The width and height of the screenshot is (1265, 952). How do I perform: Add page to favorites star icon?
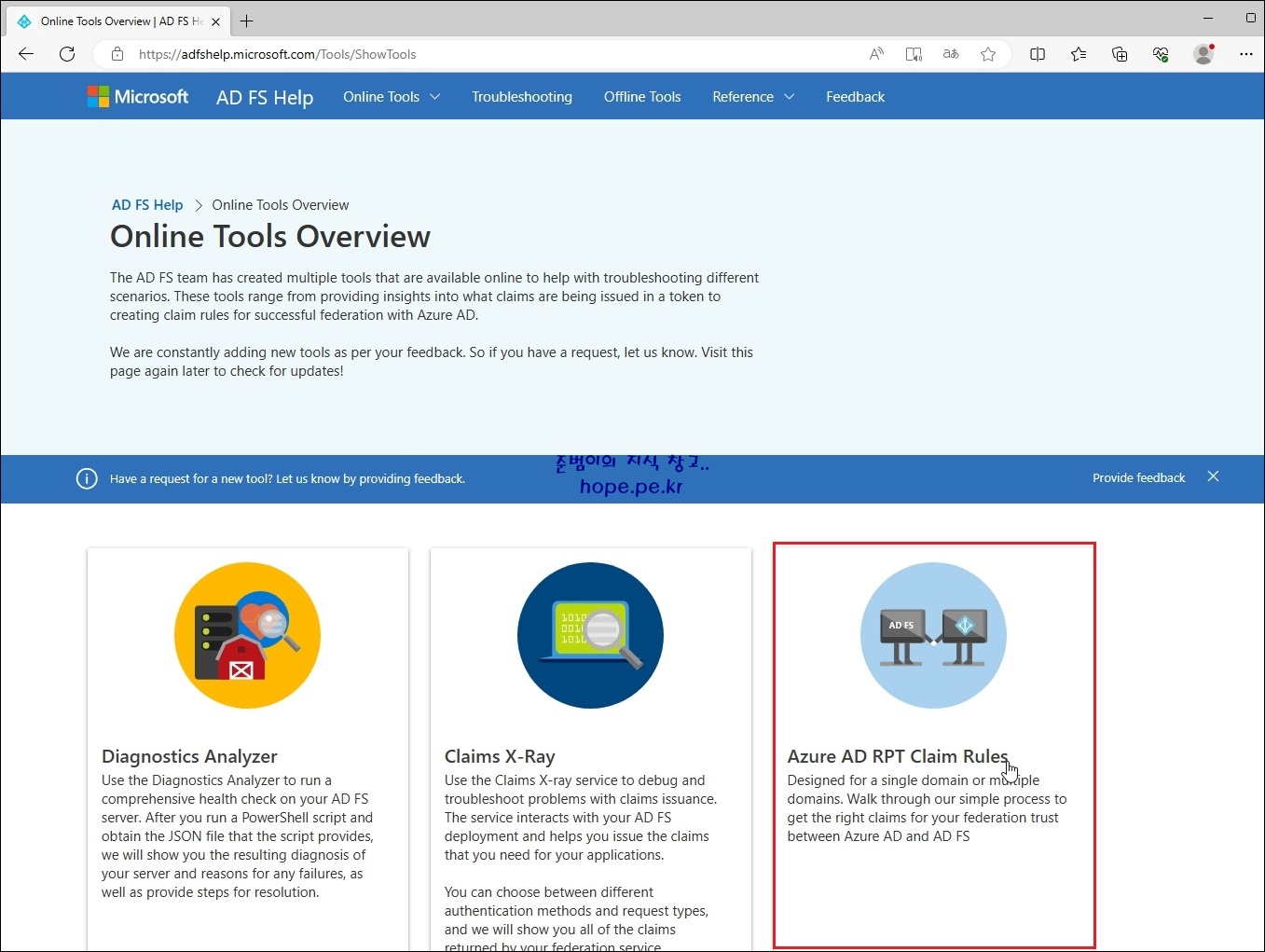988,54
